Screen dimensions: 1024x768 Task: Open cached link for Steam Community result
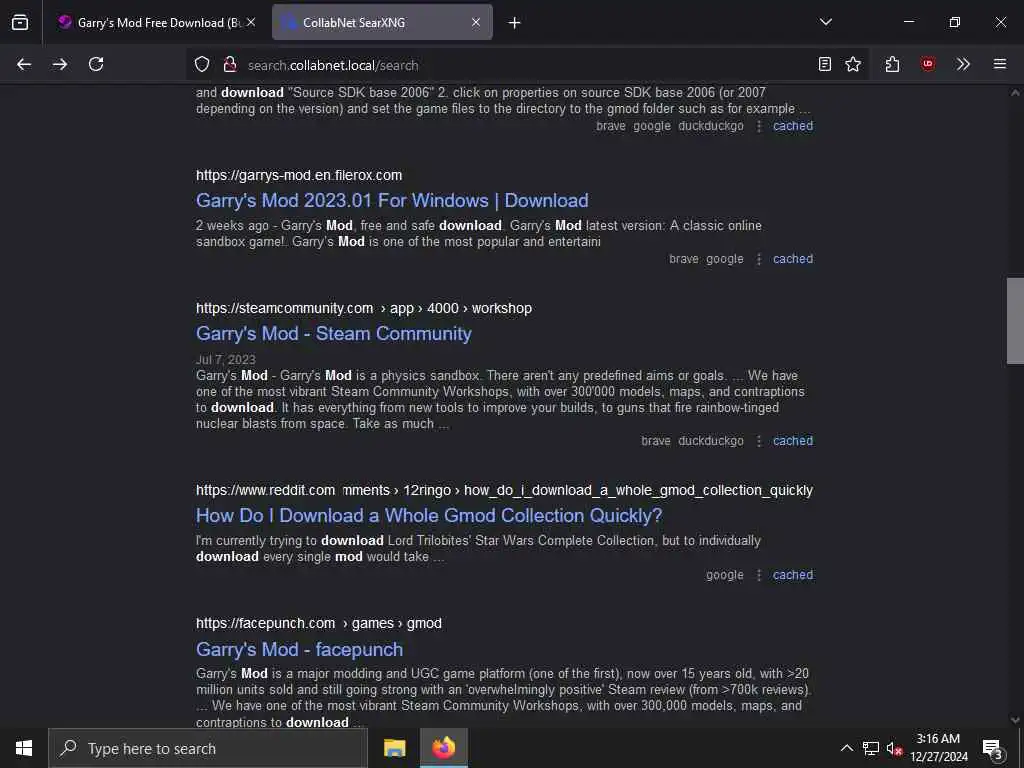tap(793, 441)
